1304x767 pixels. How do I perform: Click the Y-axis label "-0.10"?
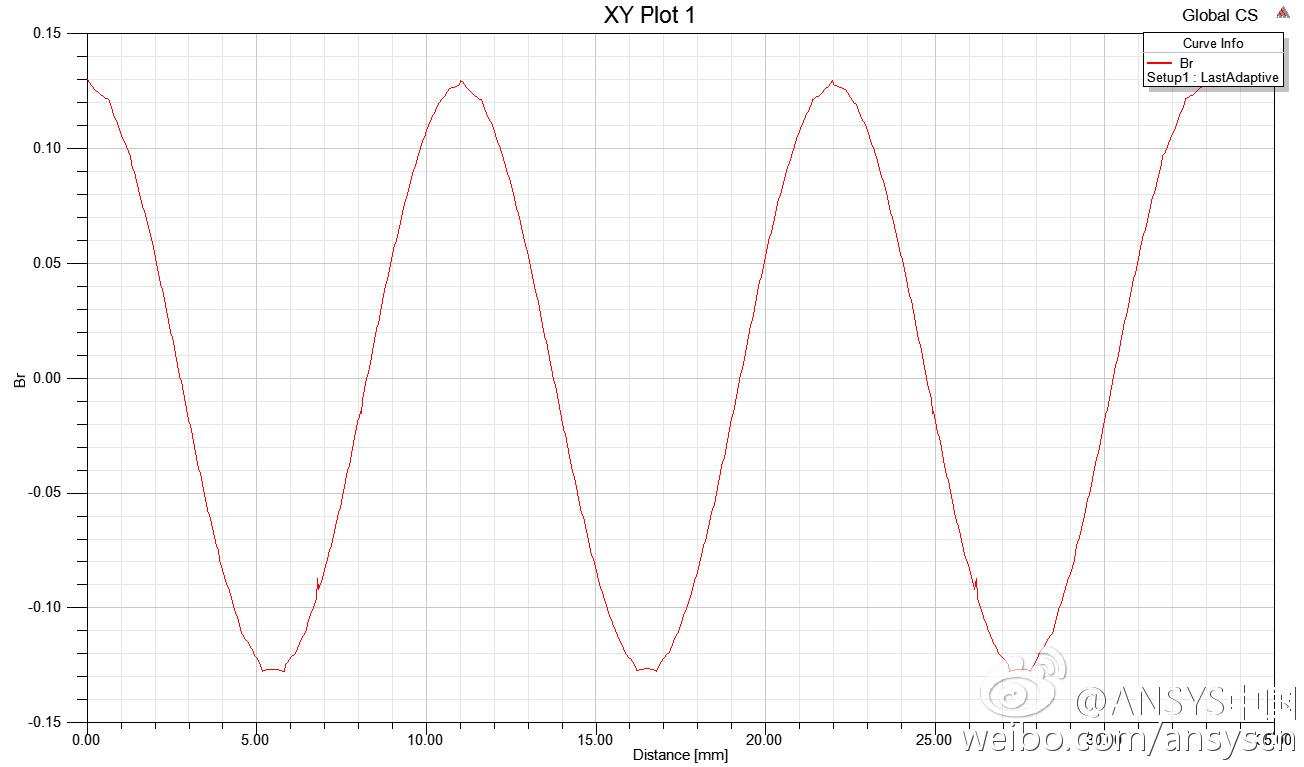(x=45, y=607)
